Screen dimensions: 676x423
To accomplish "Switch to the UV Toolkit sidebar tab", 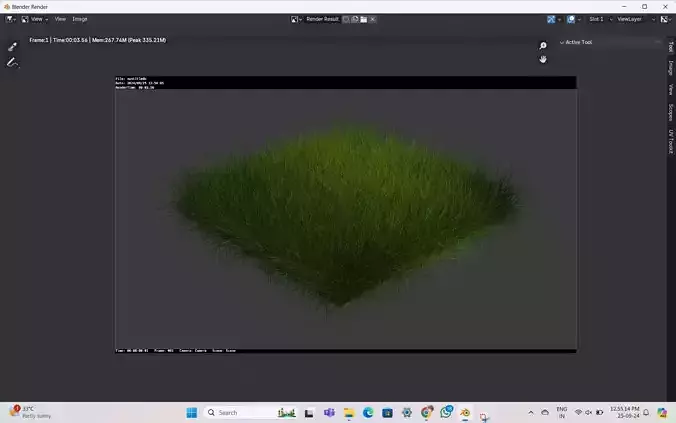I will [x=671, y=141].
